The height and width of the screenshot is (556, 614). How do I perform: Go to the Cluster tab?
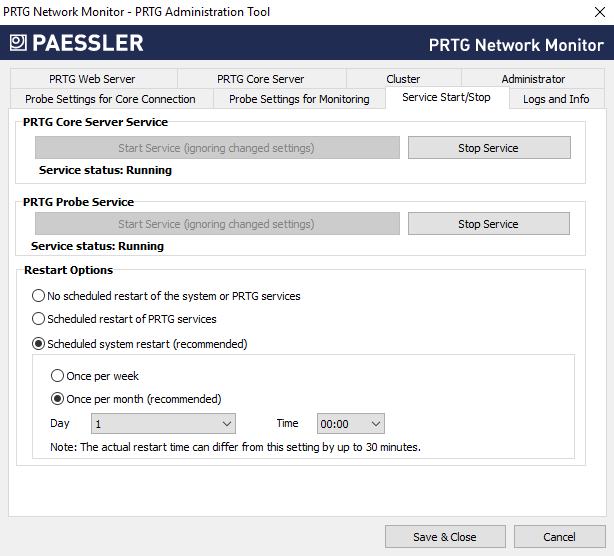403,79
